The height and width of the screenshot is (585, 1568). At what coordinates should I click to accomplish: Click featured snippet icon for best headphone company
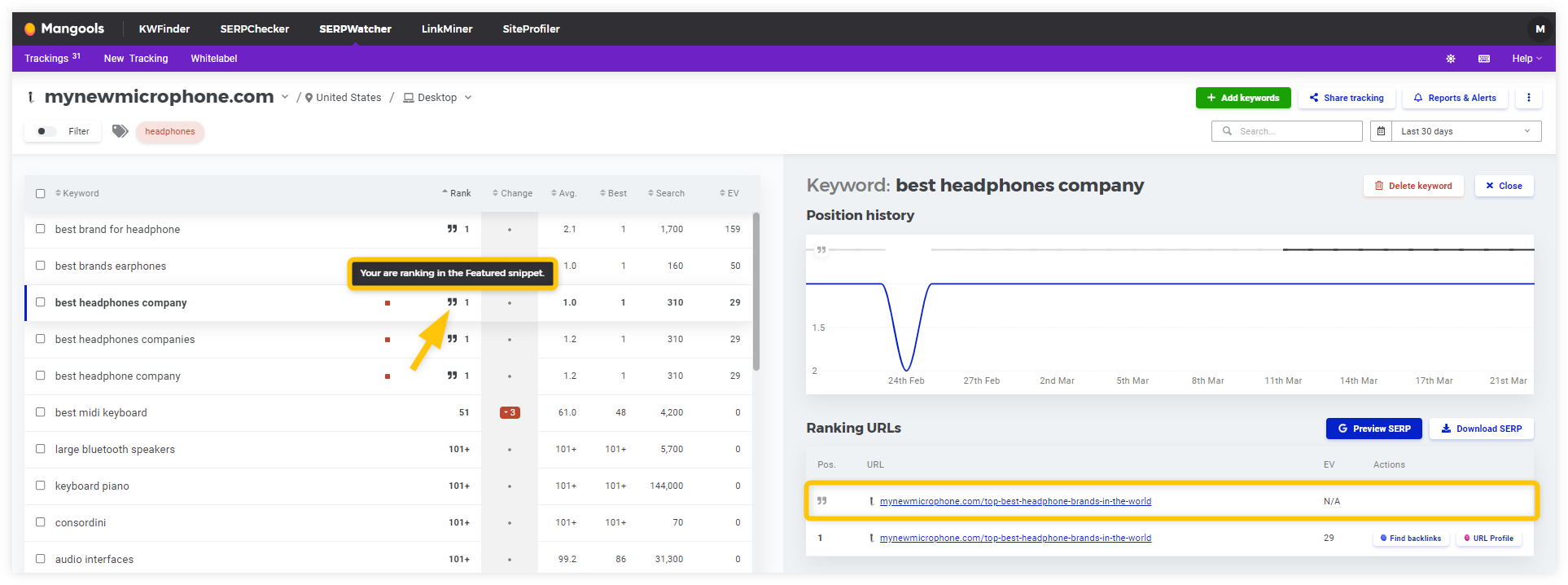click(452, 376)
